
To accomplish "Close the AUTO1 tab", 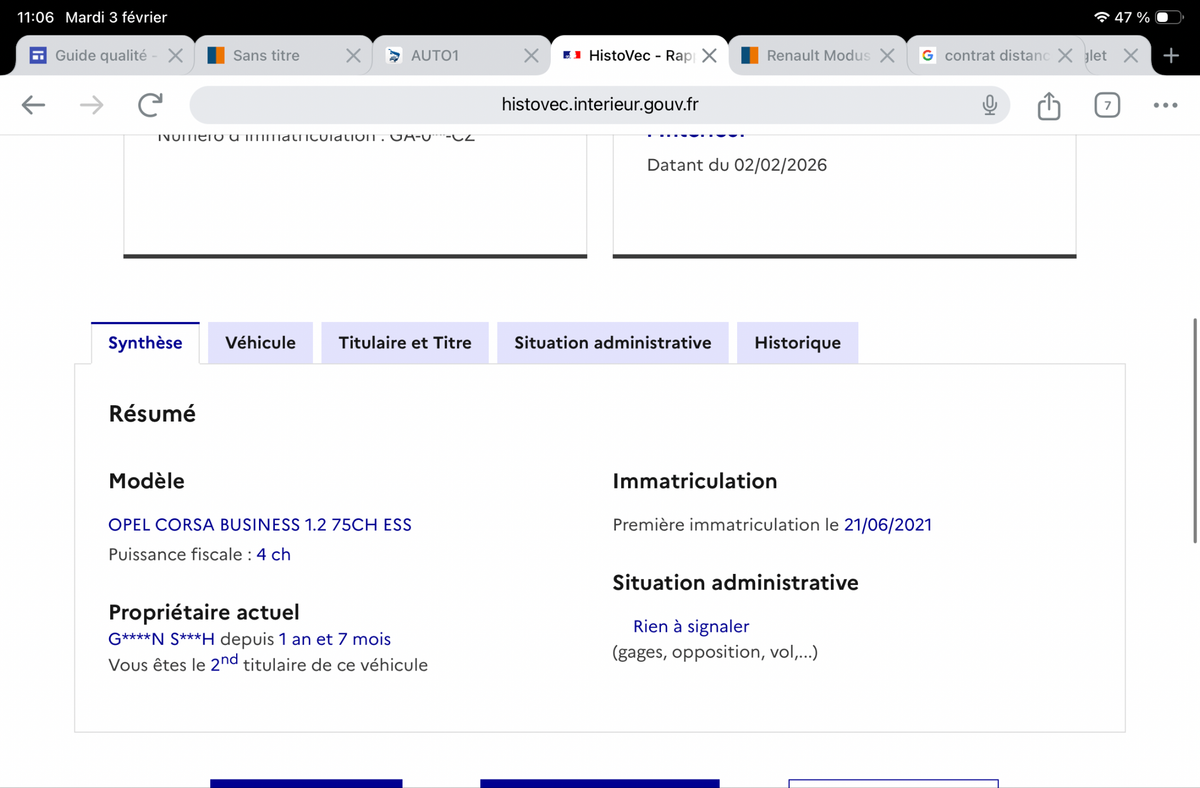I will click(532, 55).
